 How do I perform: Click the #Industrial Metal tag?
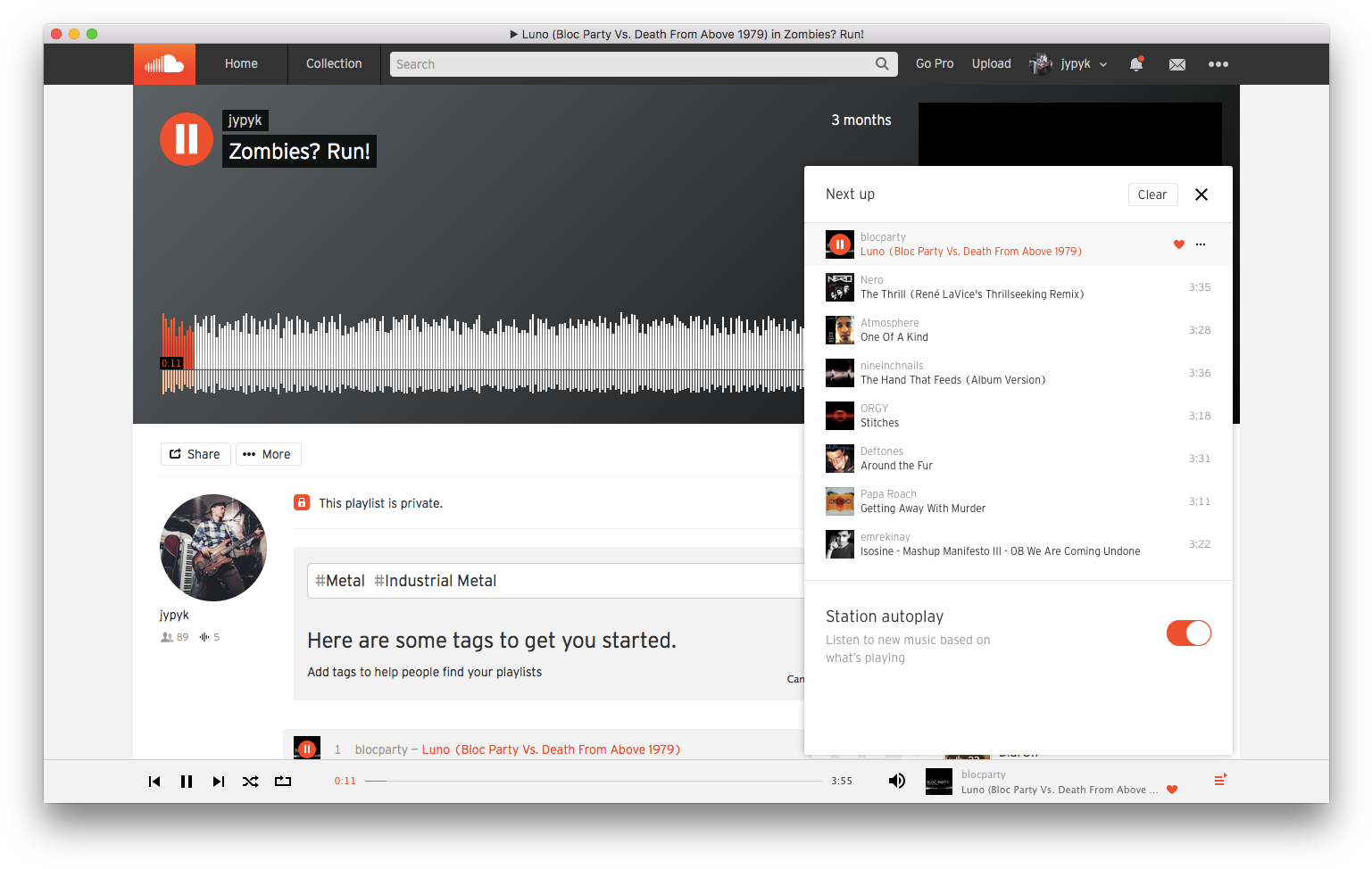pyautogui.click(x=435, y=581)
